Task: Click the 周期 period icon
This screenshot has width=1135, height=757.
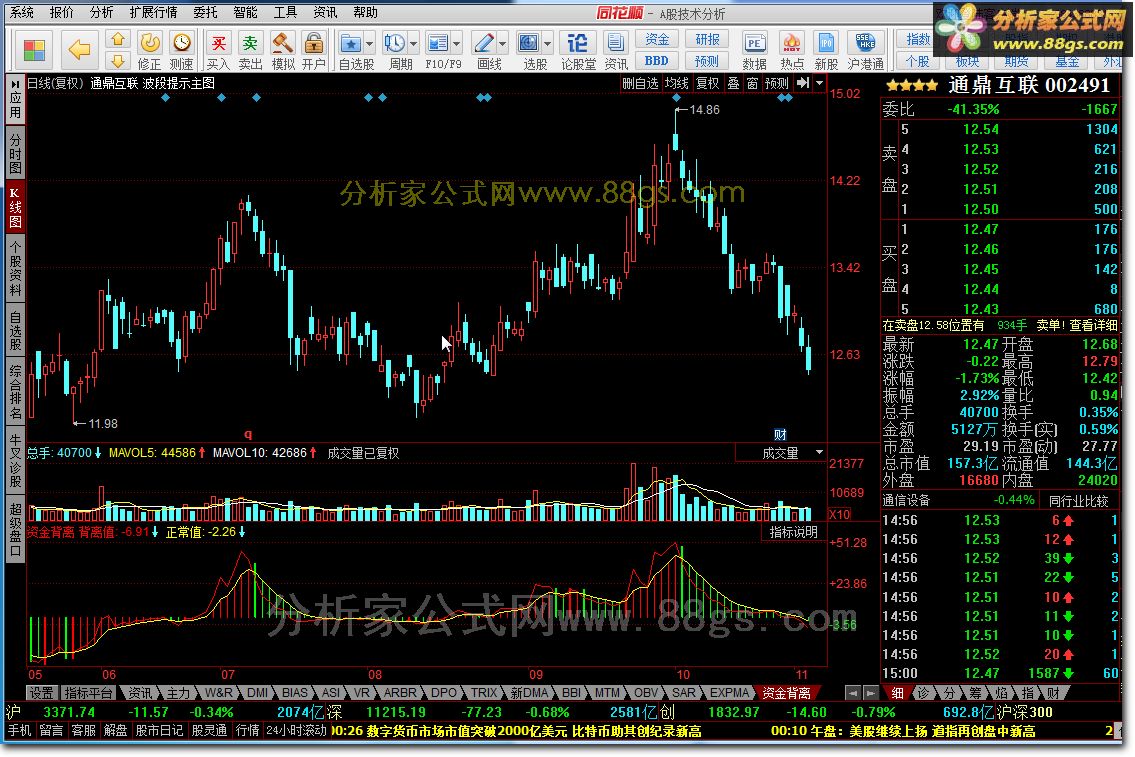Action: (394, 43)
